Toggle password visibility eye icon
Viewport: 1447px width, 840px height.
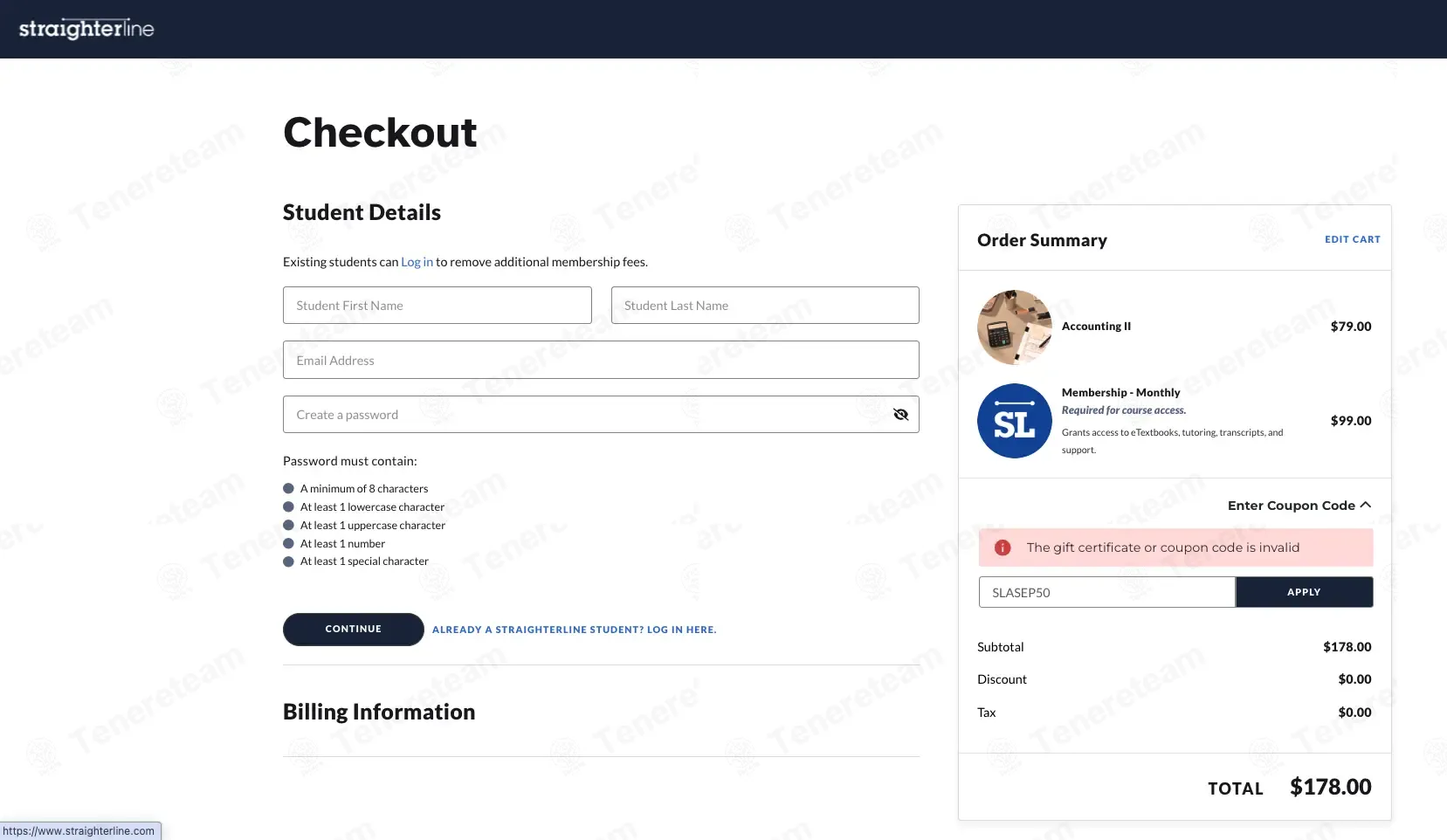pos(900,415)
